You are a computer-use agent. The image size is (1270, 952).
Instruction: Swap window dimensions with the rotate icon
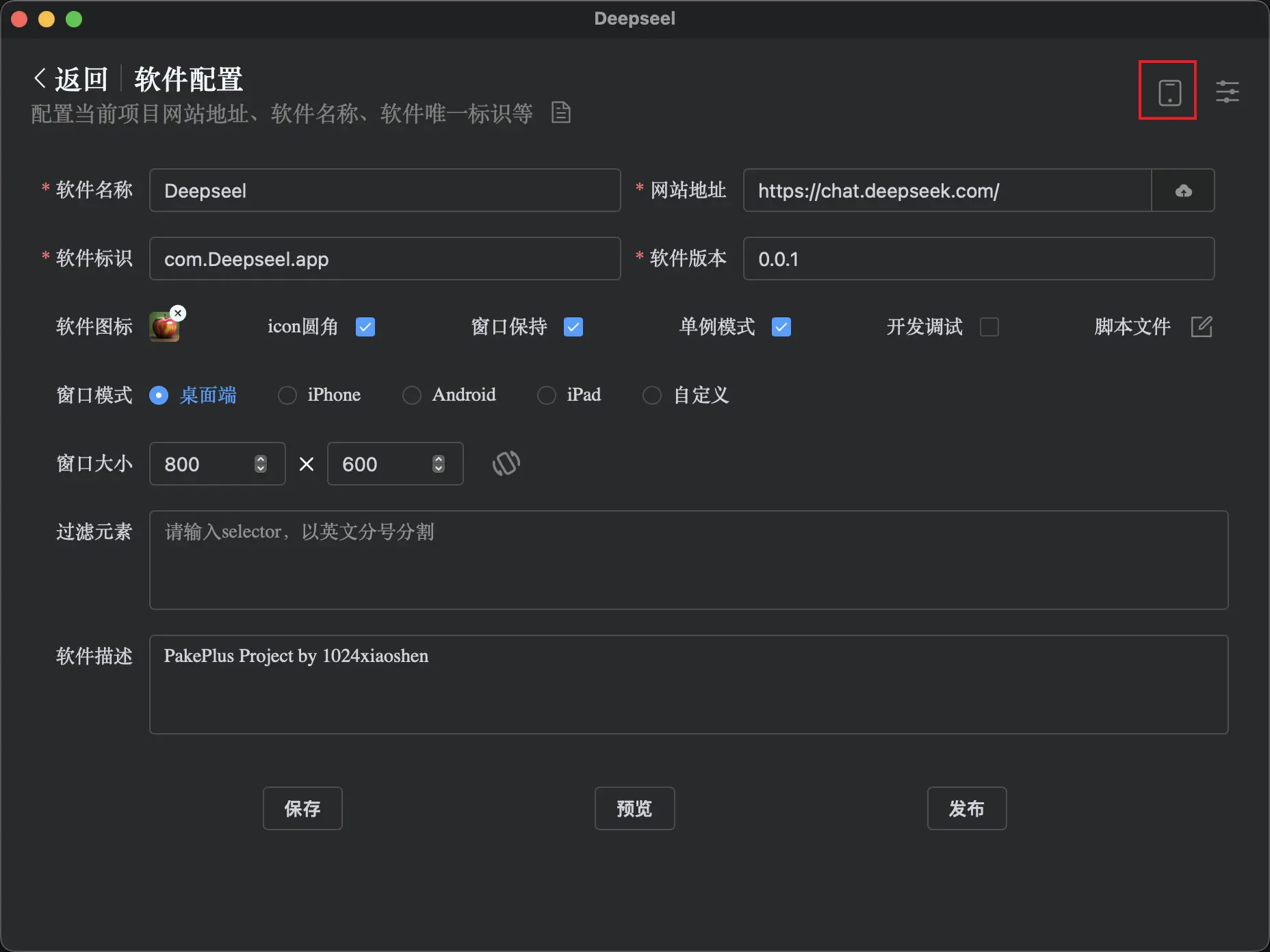point(506,464)
